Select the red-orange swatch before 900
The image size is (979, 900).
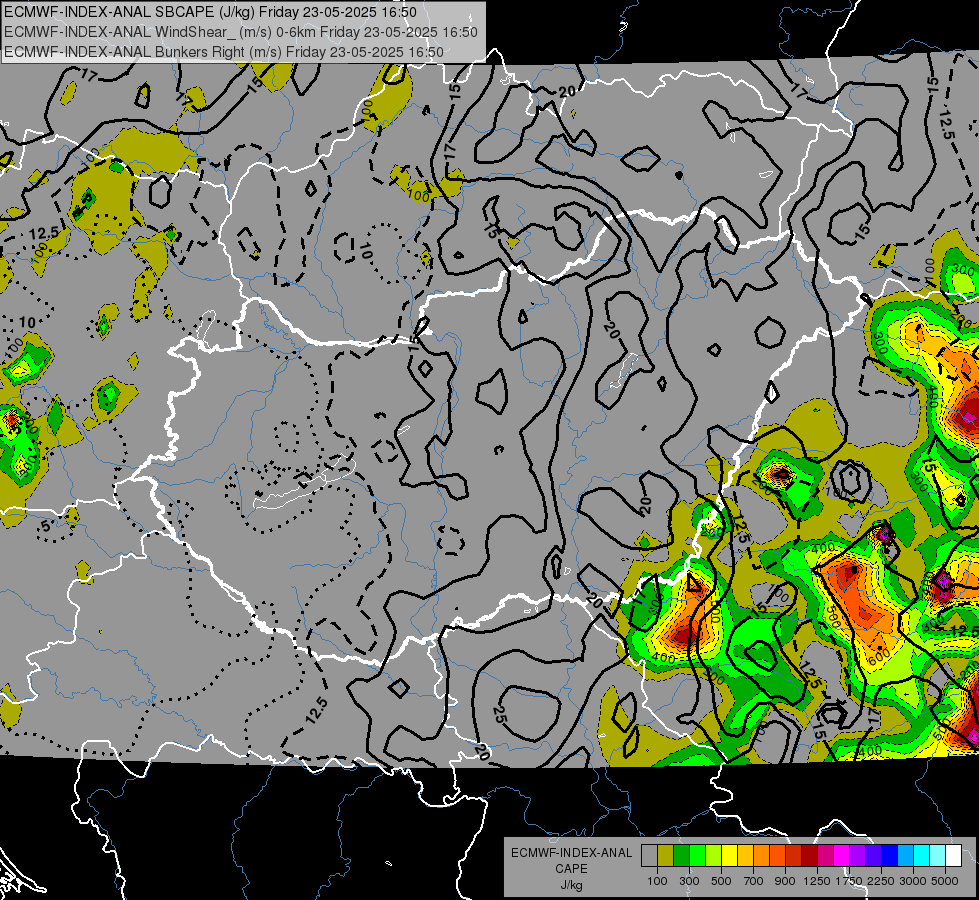777,856
